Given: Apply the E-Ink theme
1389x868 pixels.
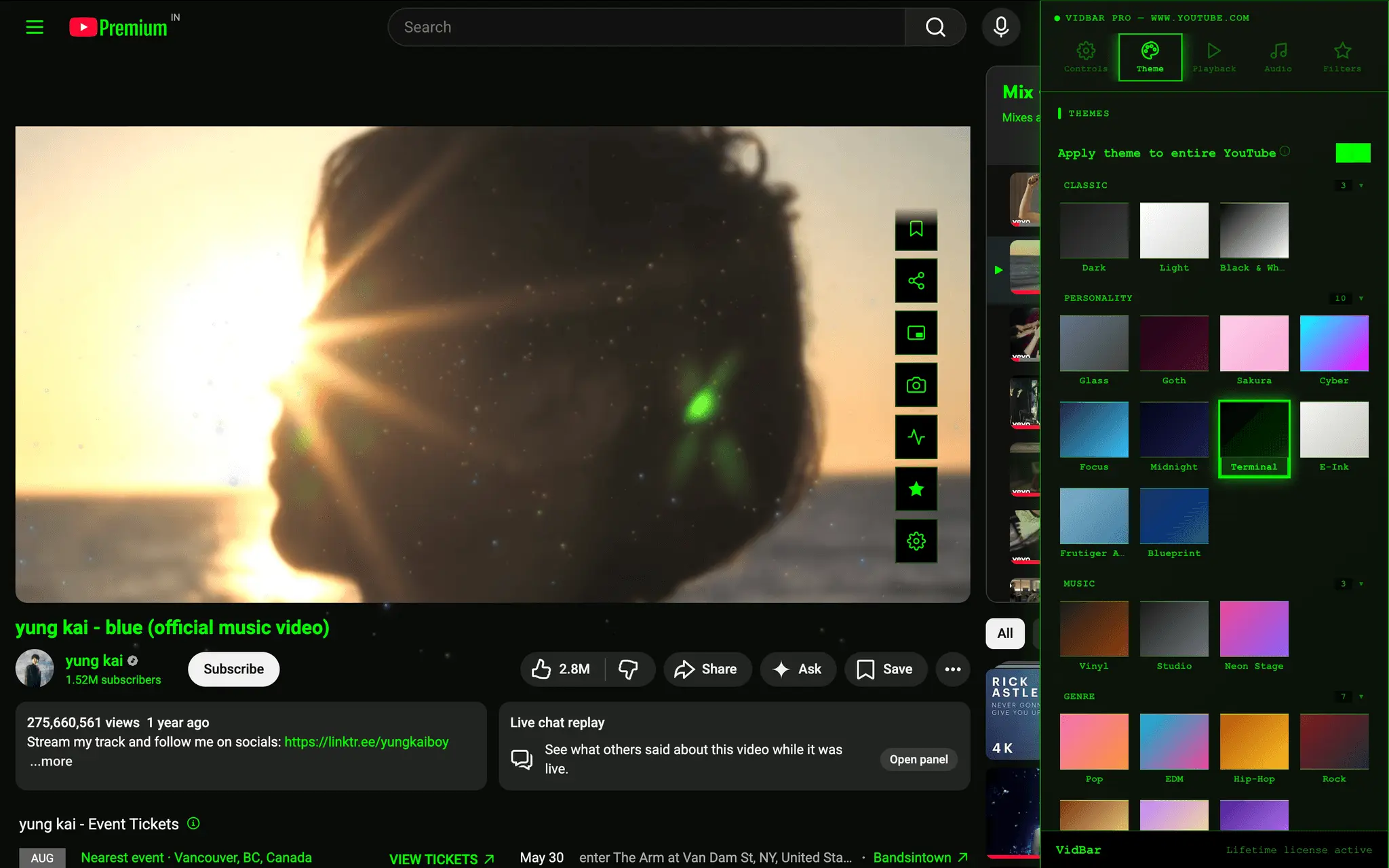Looking at the screenshot, I should 1334,437.
